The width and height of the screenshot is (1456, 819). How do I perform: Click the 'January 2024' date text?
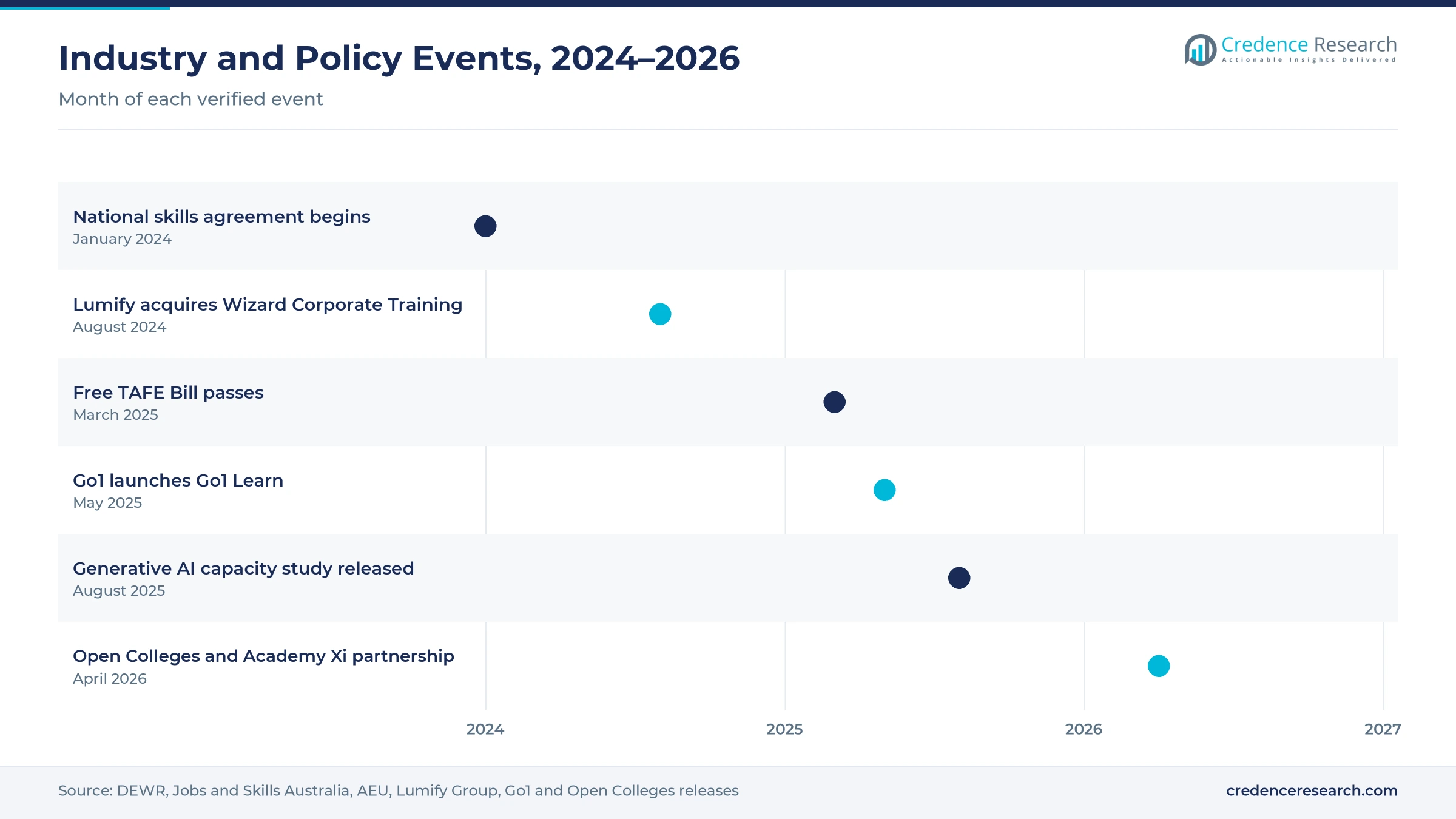click(x=122, y=239)
